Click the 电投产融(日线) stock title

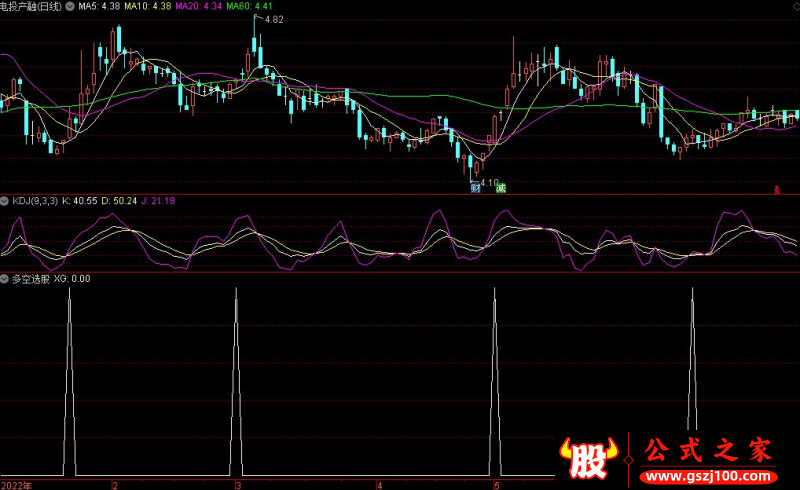pos(32,6)
